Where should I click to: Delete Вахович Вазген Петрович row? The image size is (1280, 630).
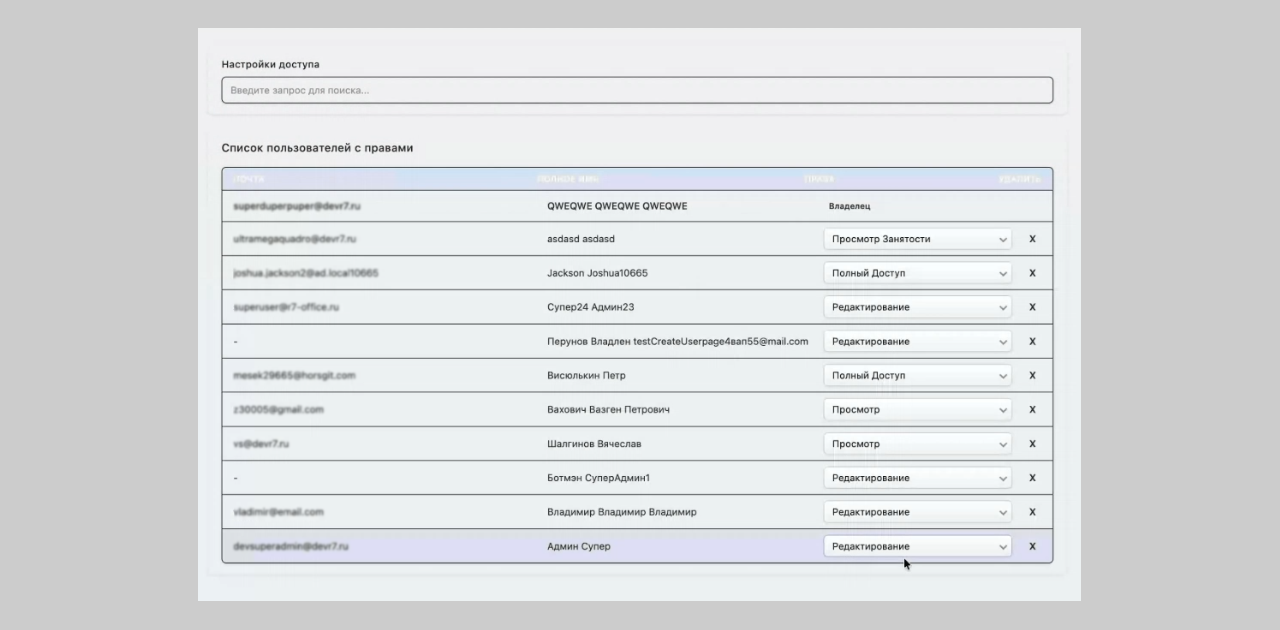pos(1032,410)
